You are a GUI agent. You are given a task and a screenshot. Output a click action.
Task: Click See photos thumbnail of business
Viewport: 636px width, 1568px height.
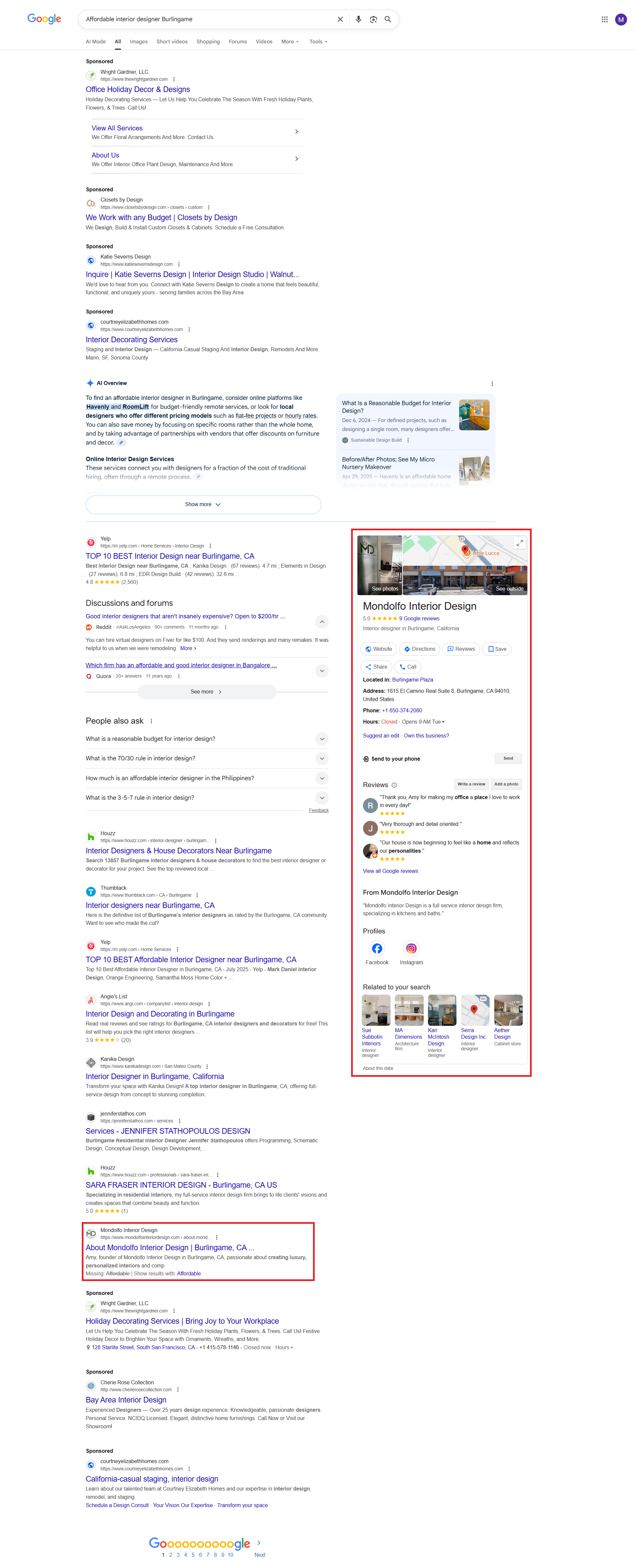point(380,565)
